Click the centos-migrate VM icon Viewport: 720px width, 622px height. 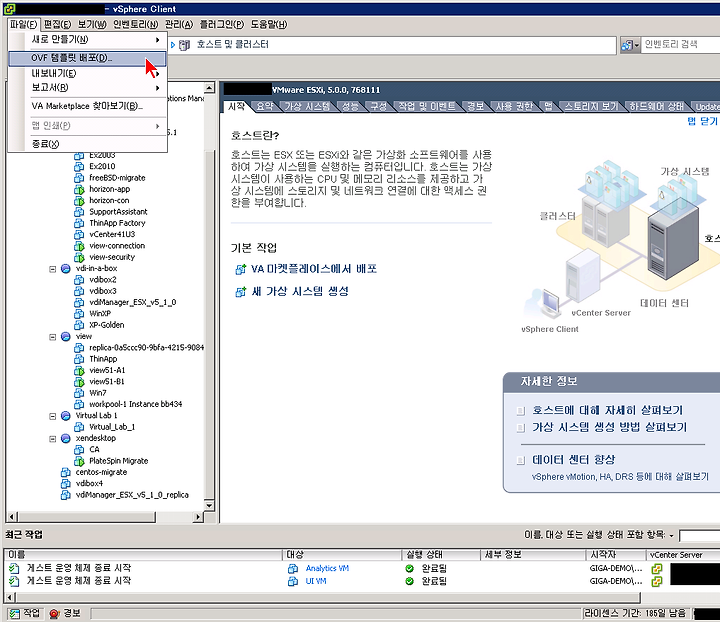point(66,472)
